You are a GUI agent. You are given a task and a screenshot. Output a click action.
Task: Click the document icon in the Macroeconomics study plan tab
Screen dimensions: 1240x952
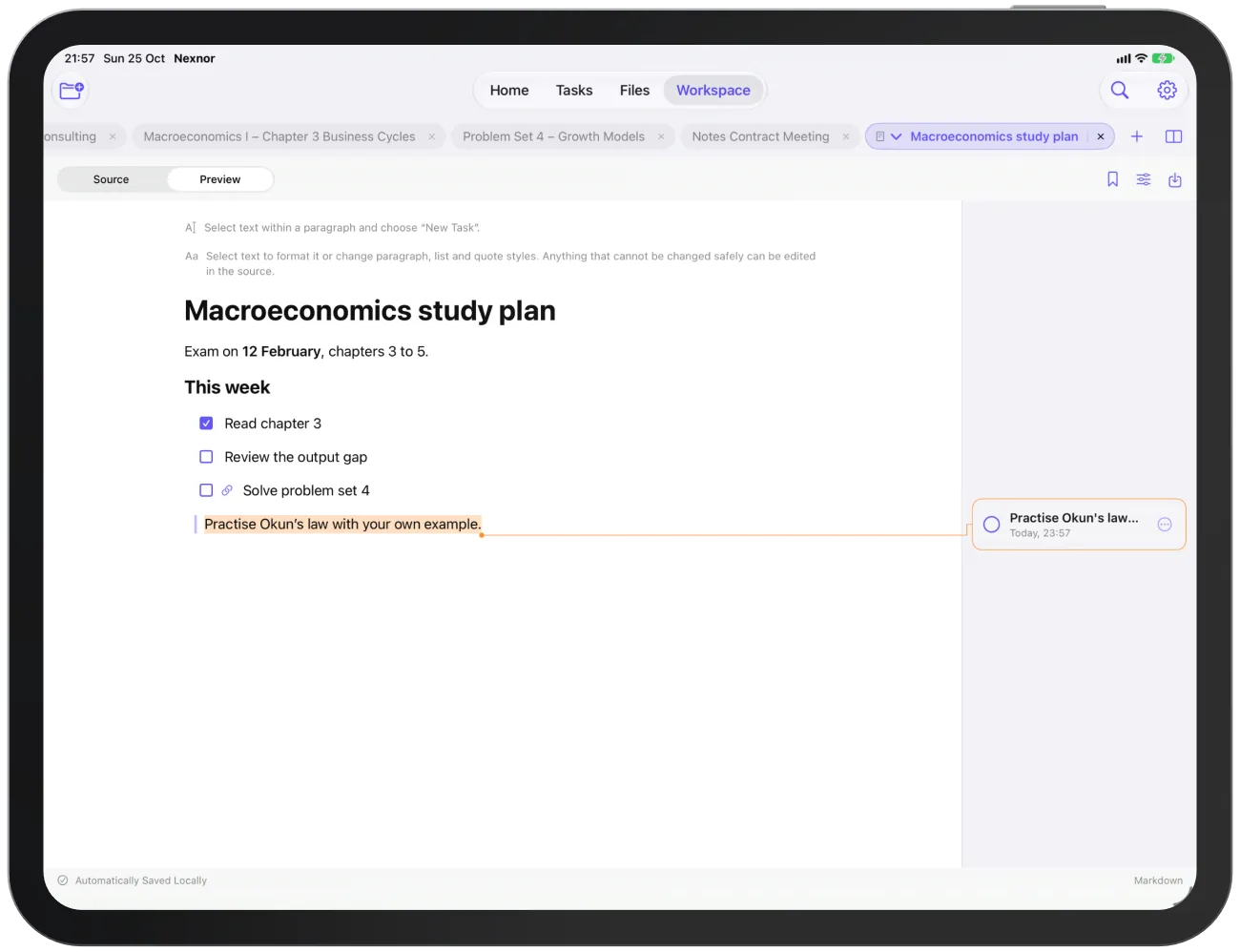click(x=880, y=136)
